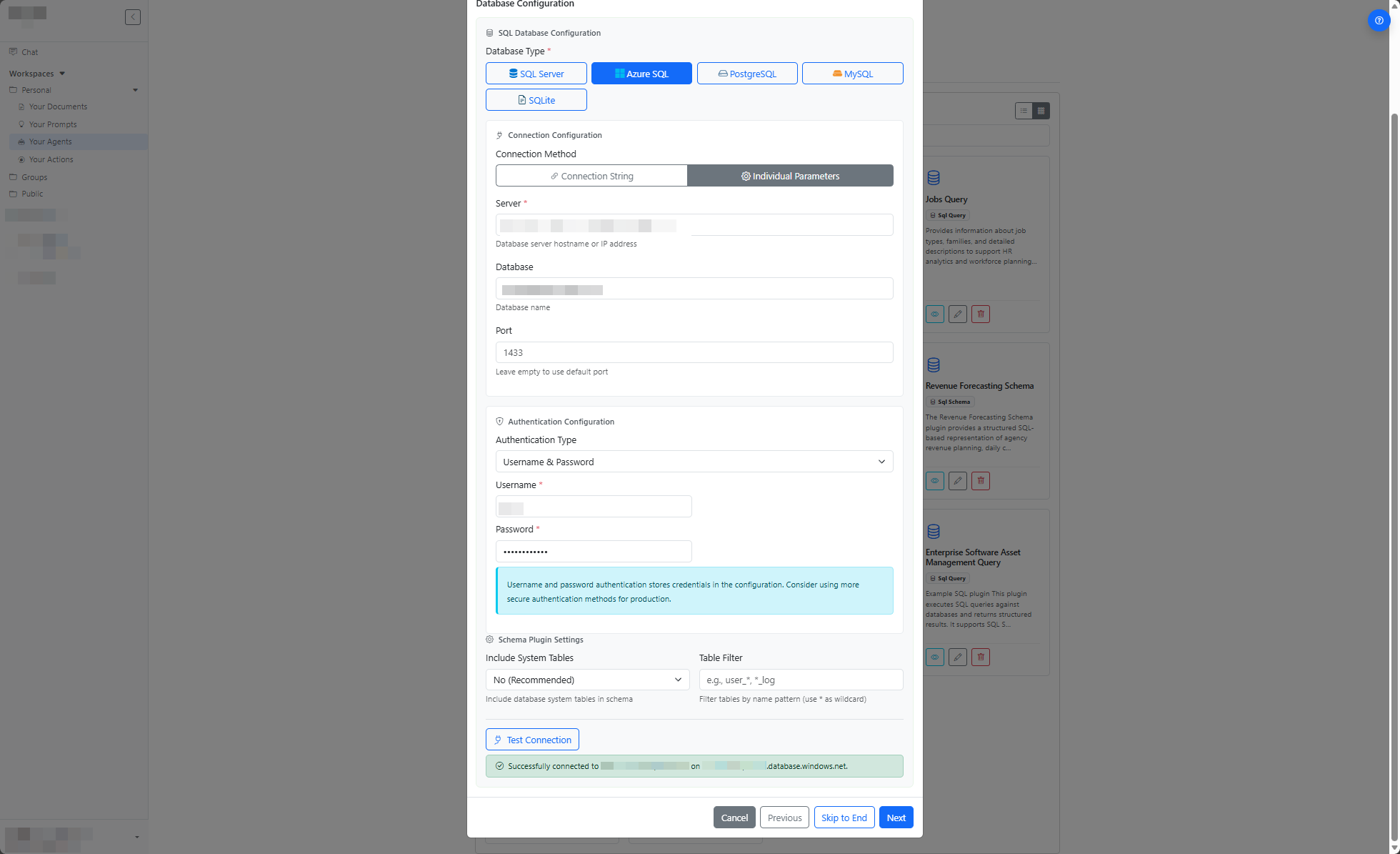Click the trash delete icon on Enterprise Software Asset card
Screen dimensions: 1400x854
coord(981,657)
